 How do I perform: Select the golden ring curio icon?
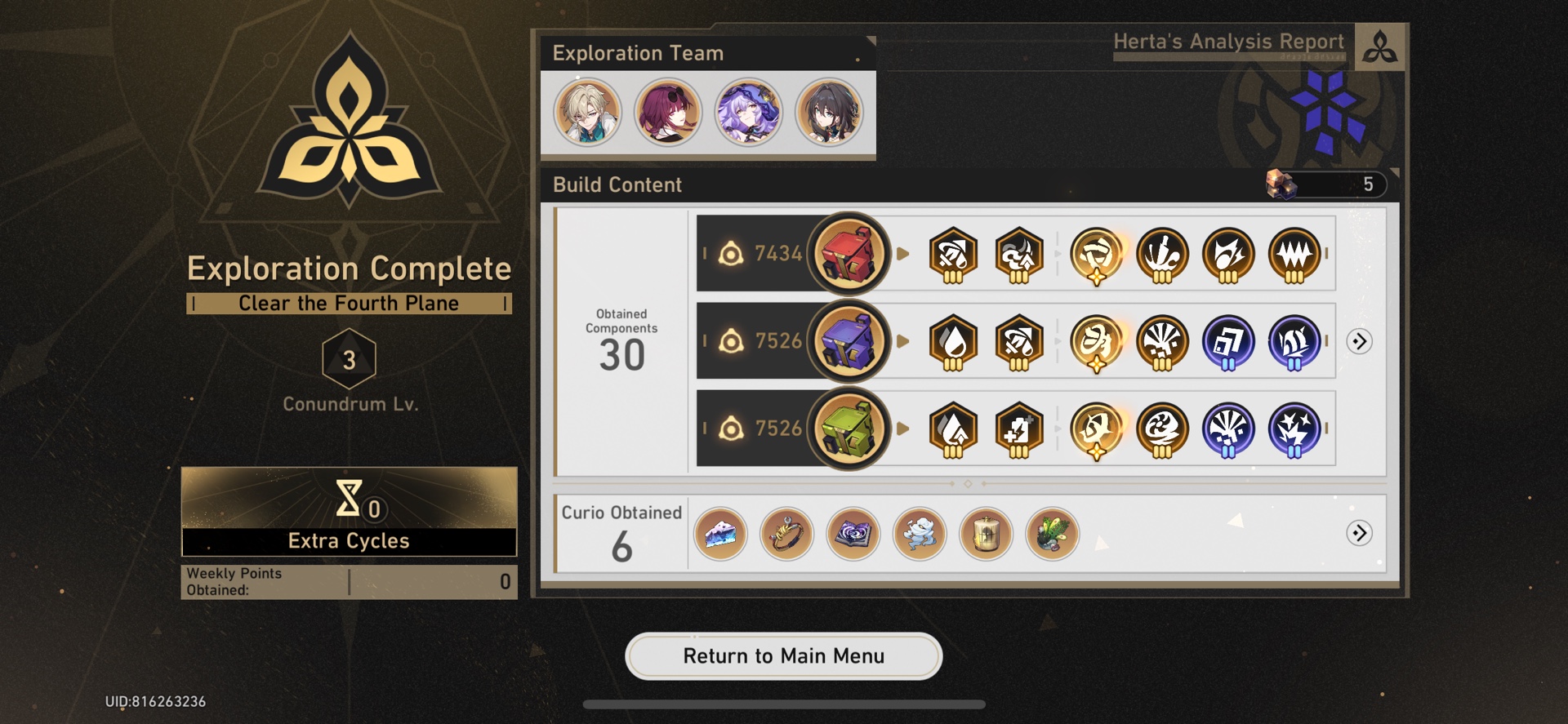pyautogui.click(x=786, y=534)
